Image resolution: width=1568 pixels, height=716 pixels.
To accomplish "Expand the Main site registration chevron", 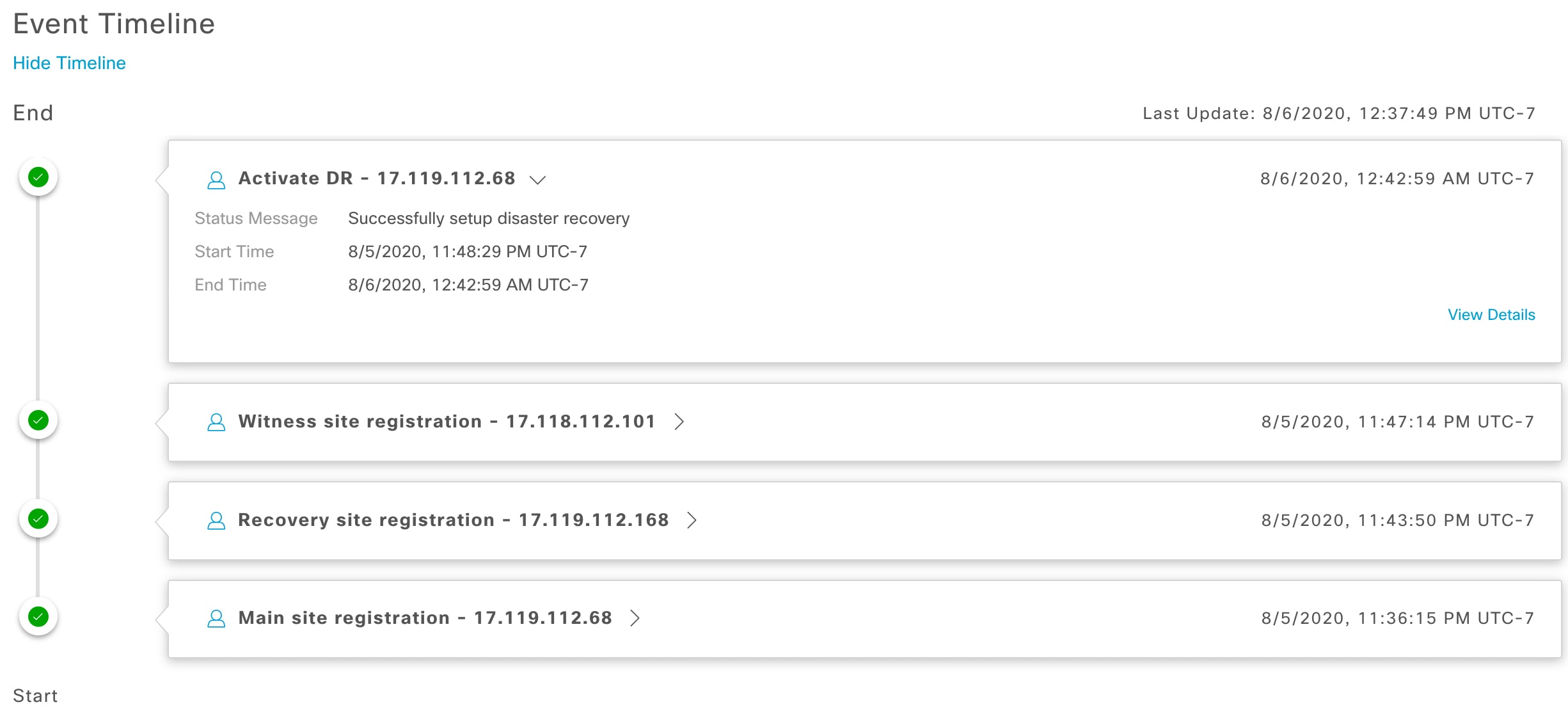I will [x=635, y=618].
